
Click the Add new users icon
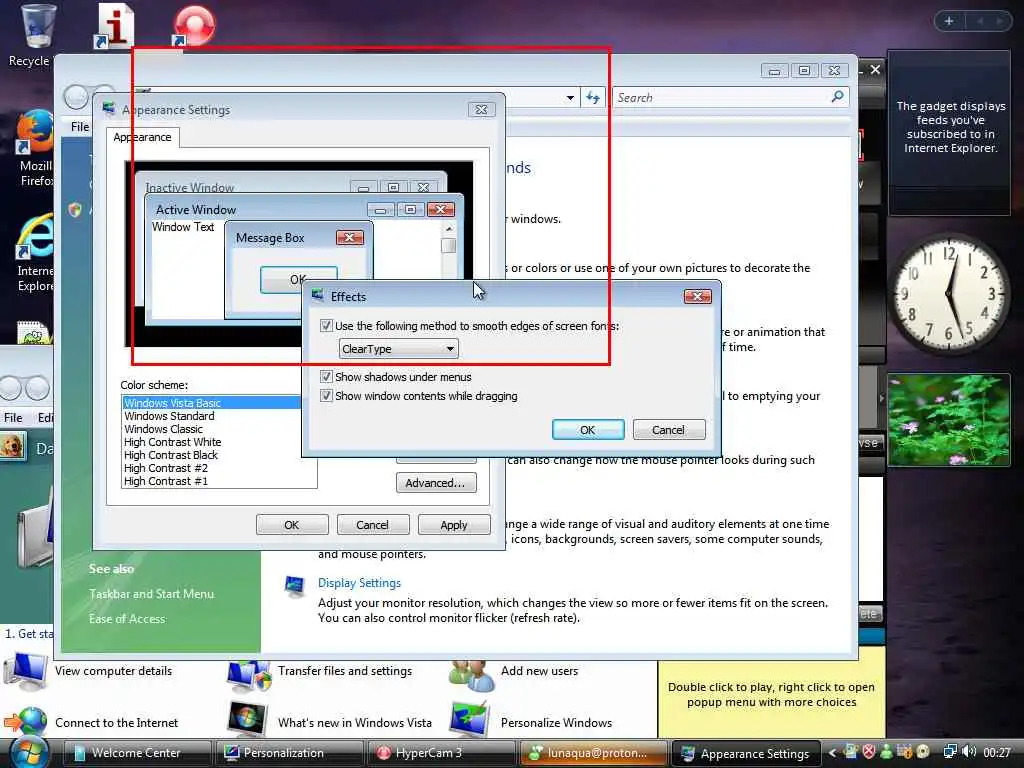(x=472, y=675)
